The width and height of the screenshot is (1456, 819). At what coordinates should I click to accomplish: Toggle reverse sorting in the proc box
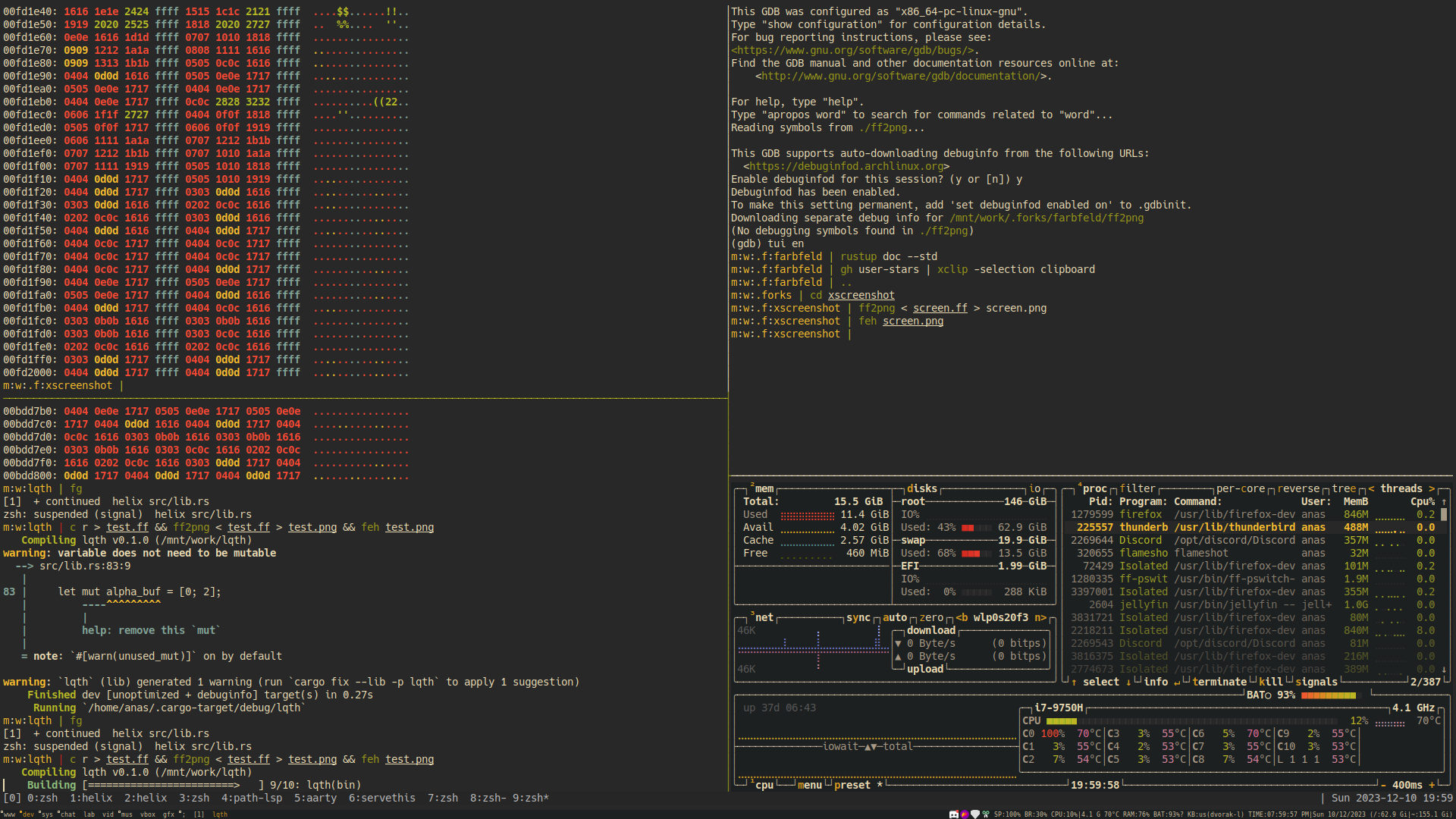coord(1298,489)
